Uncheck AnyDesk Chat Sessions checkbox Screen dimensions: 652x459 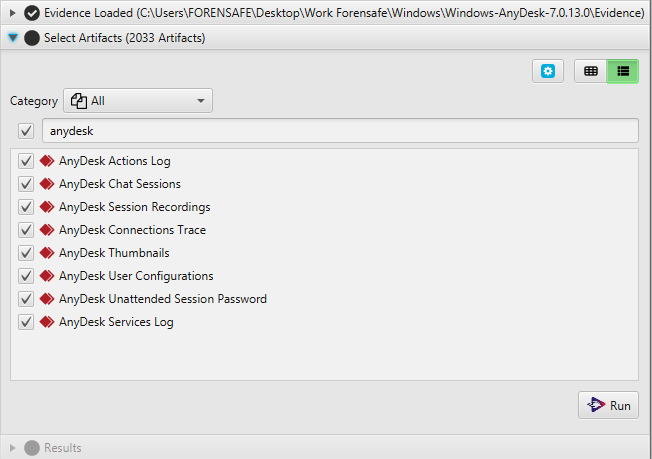coord(26,184)
